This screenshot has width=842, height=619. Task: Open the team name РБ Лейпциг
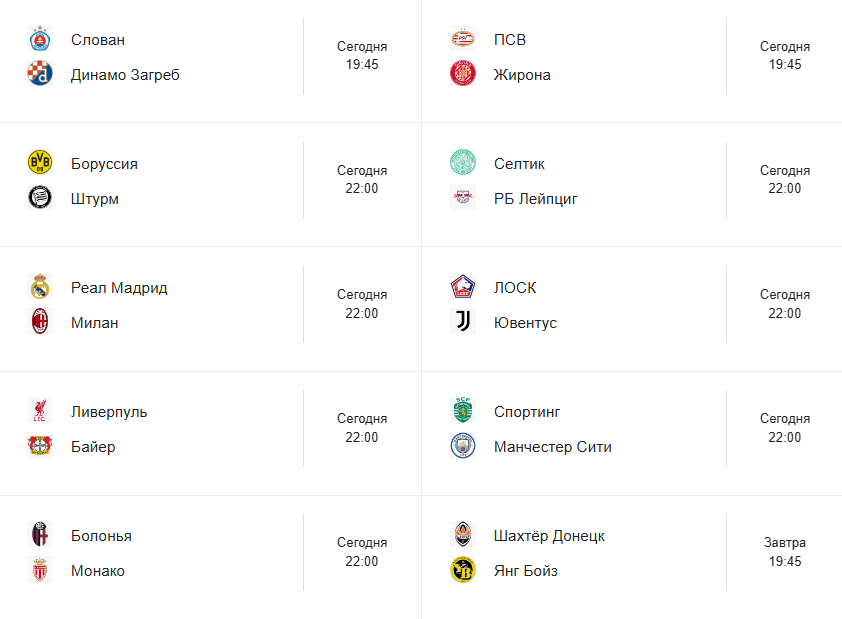[535, 199]
